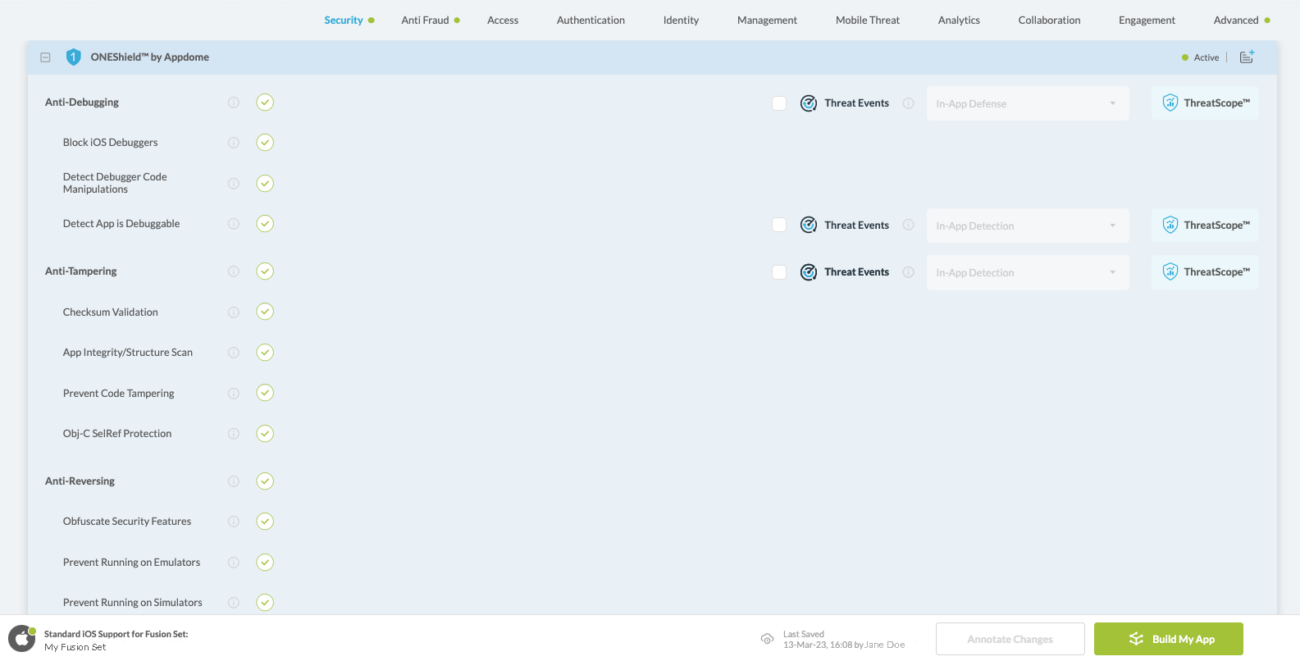Tick Threat Events checkbox for Detect App is Debuggable
This screenshot has width=1300, height=661.
(779, 225)
